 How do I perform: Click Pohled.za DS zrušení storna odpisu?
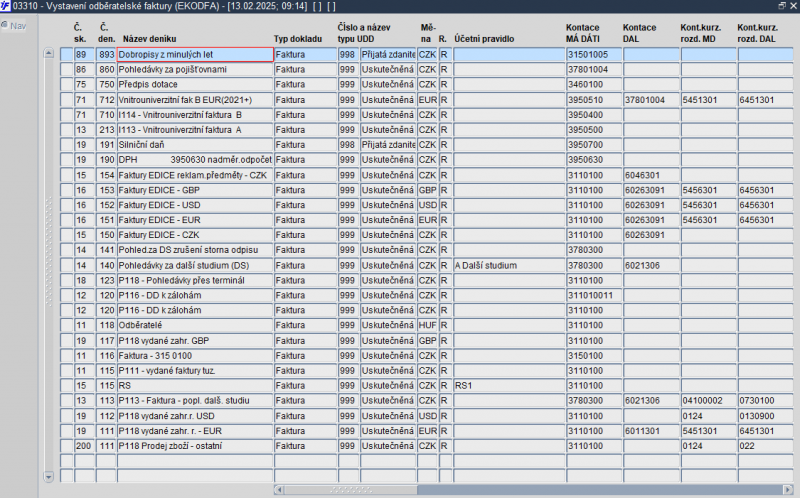[195, 250]
